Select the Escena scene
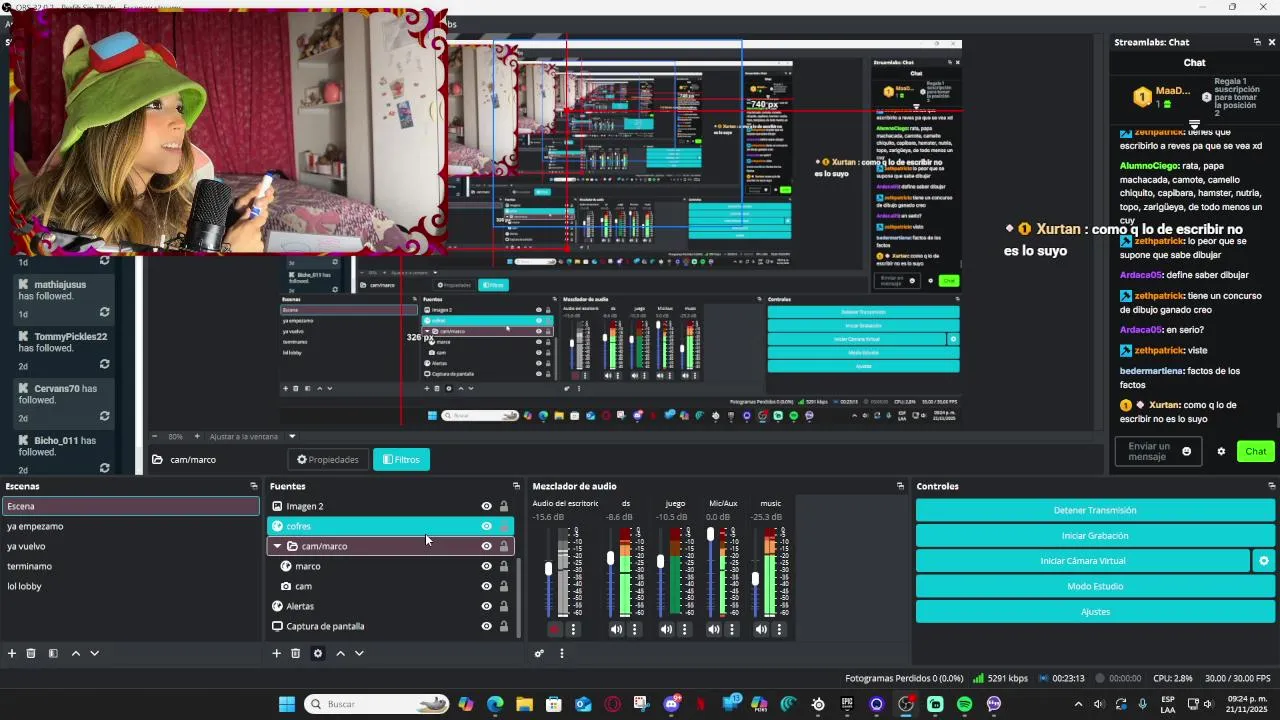Image resolution: width=1280 pixels, height=720 pixels. coord(131,506)
